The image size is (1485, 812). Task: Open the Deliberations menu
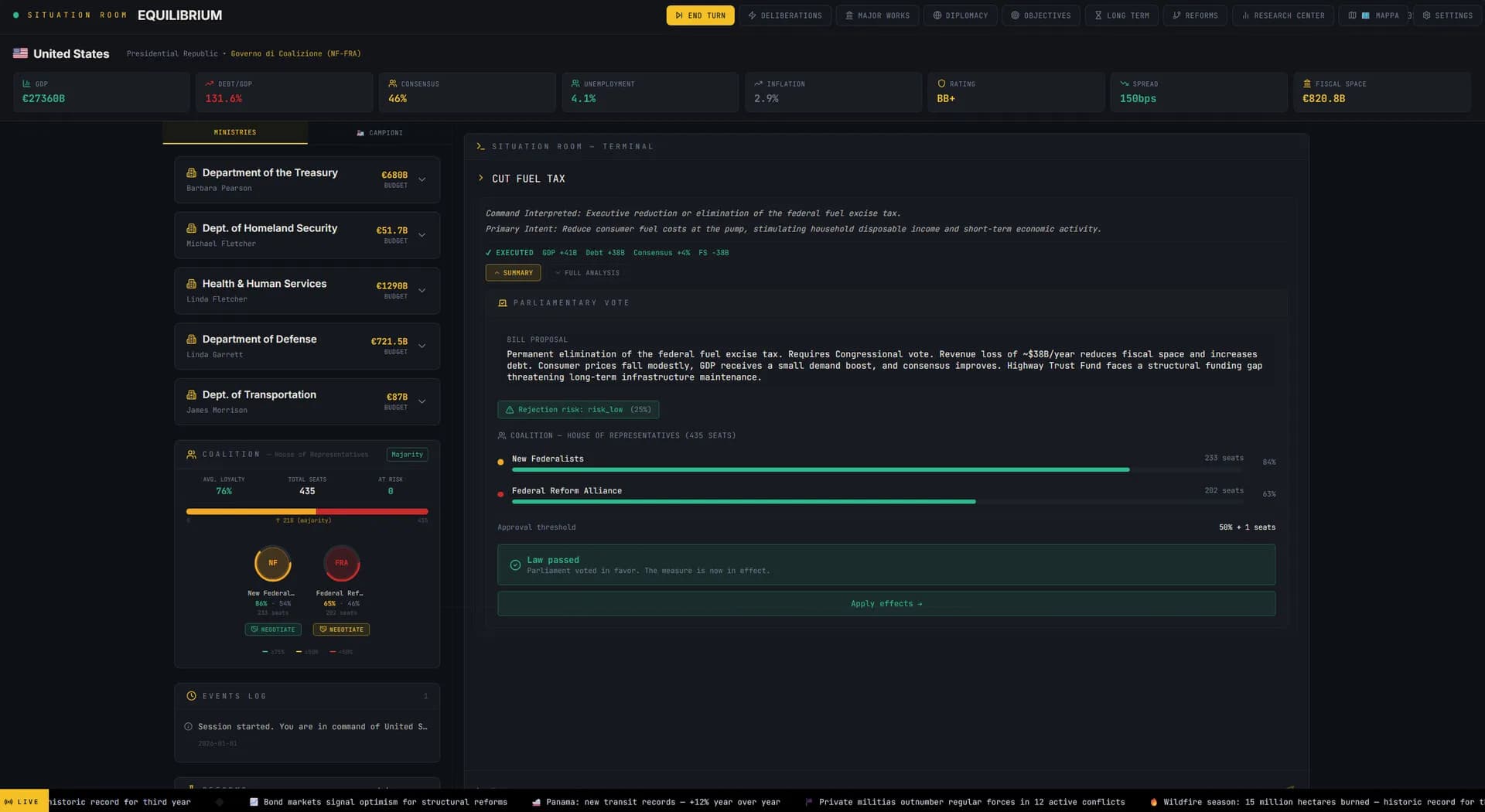(x=785, y=15)
